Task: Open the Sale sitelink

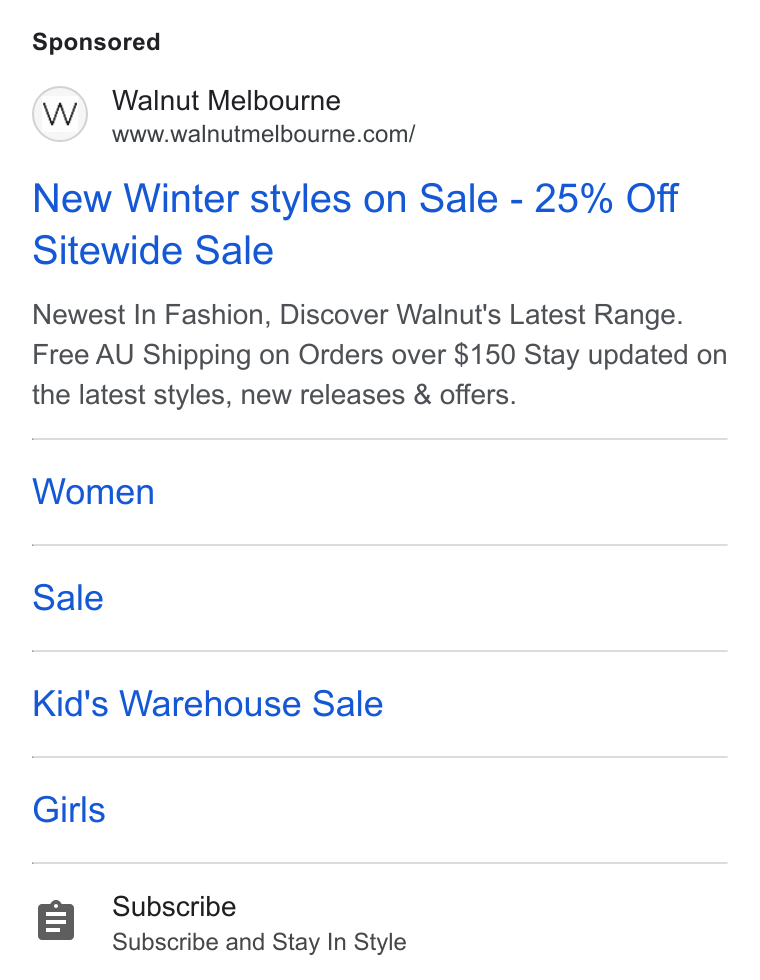Action: (68, 598)
